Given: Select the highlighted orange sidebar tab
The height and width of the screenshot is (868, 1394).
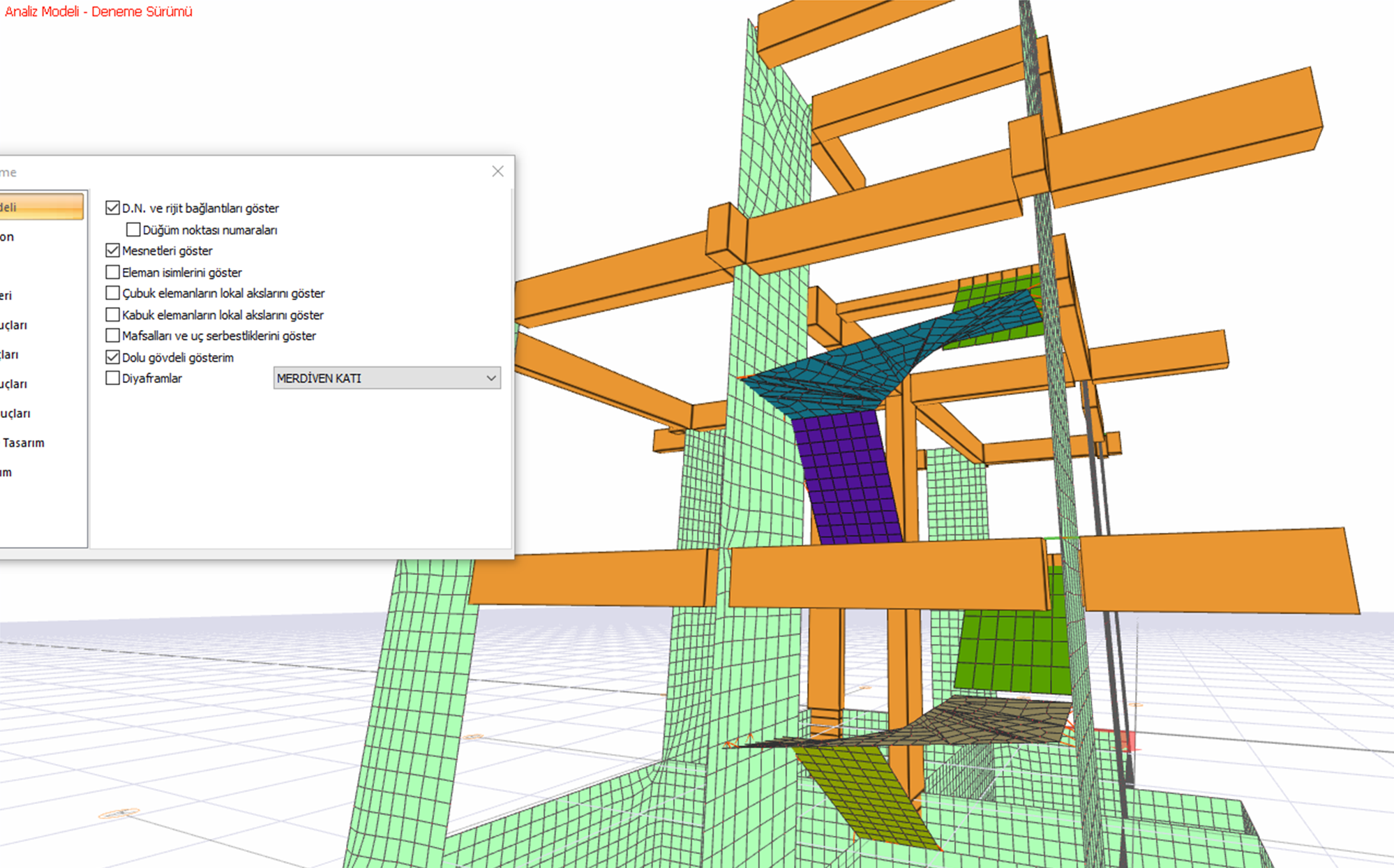Looking at the screenshot, I should pyautogui.click(x=40, y=207).
